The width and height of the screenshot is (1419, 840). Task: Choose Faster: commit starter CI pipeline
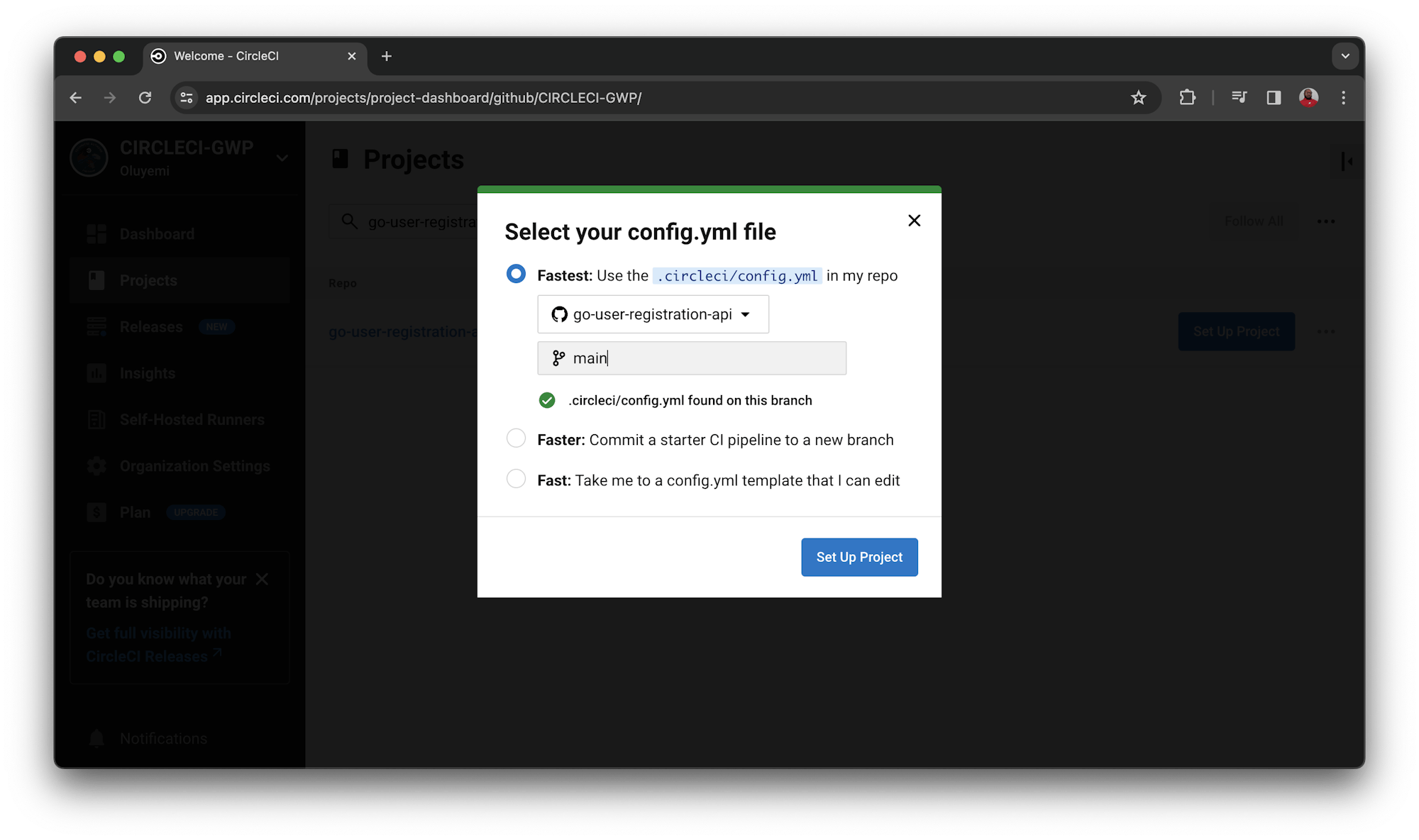516,438
